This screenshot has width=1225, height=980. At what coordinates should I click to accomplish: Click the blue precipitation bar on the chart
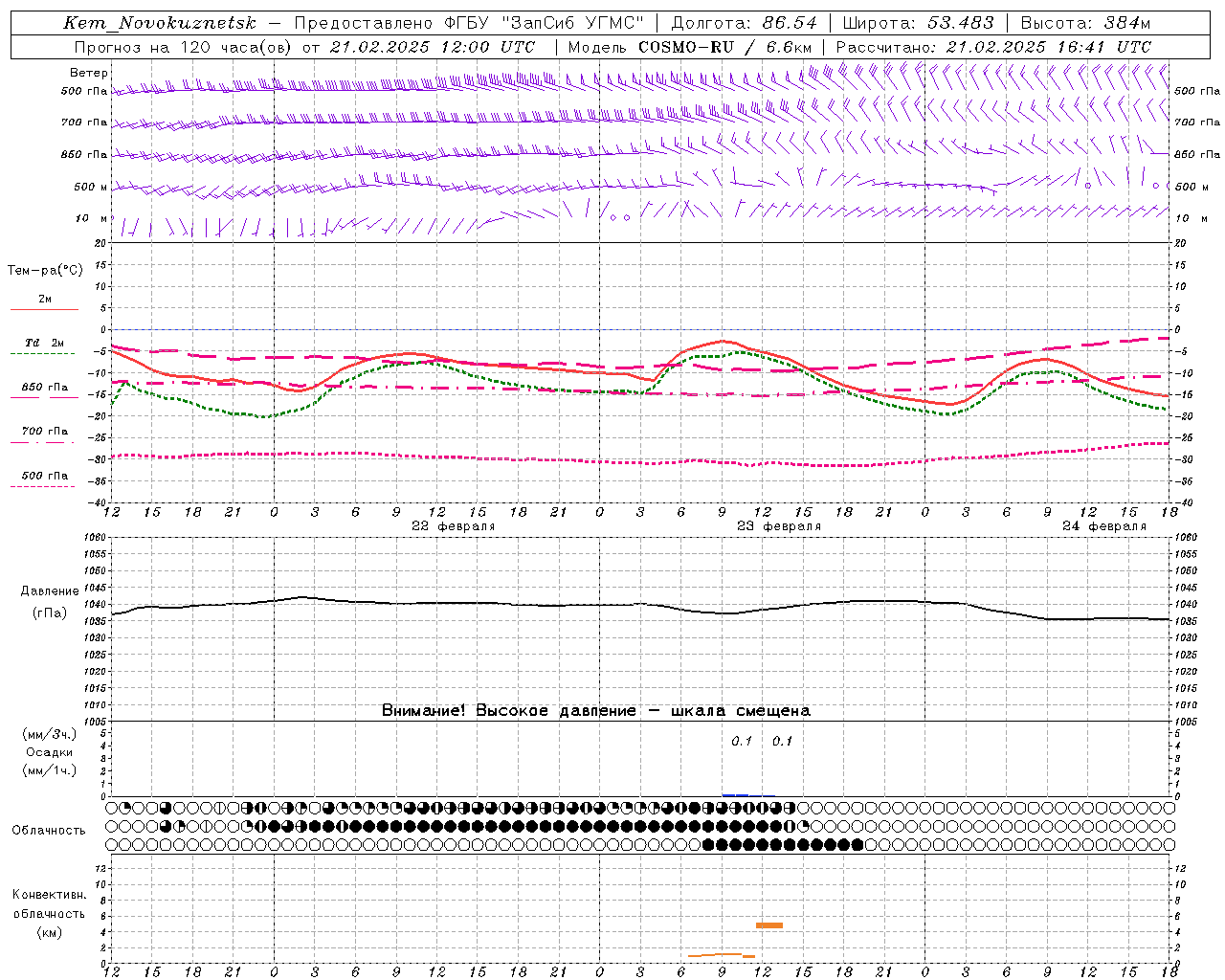pyautogui.click(x=735, y=794)
